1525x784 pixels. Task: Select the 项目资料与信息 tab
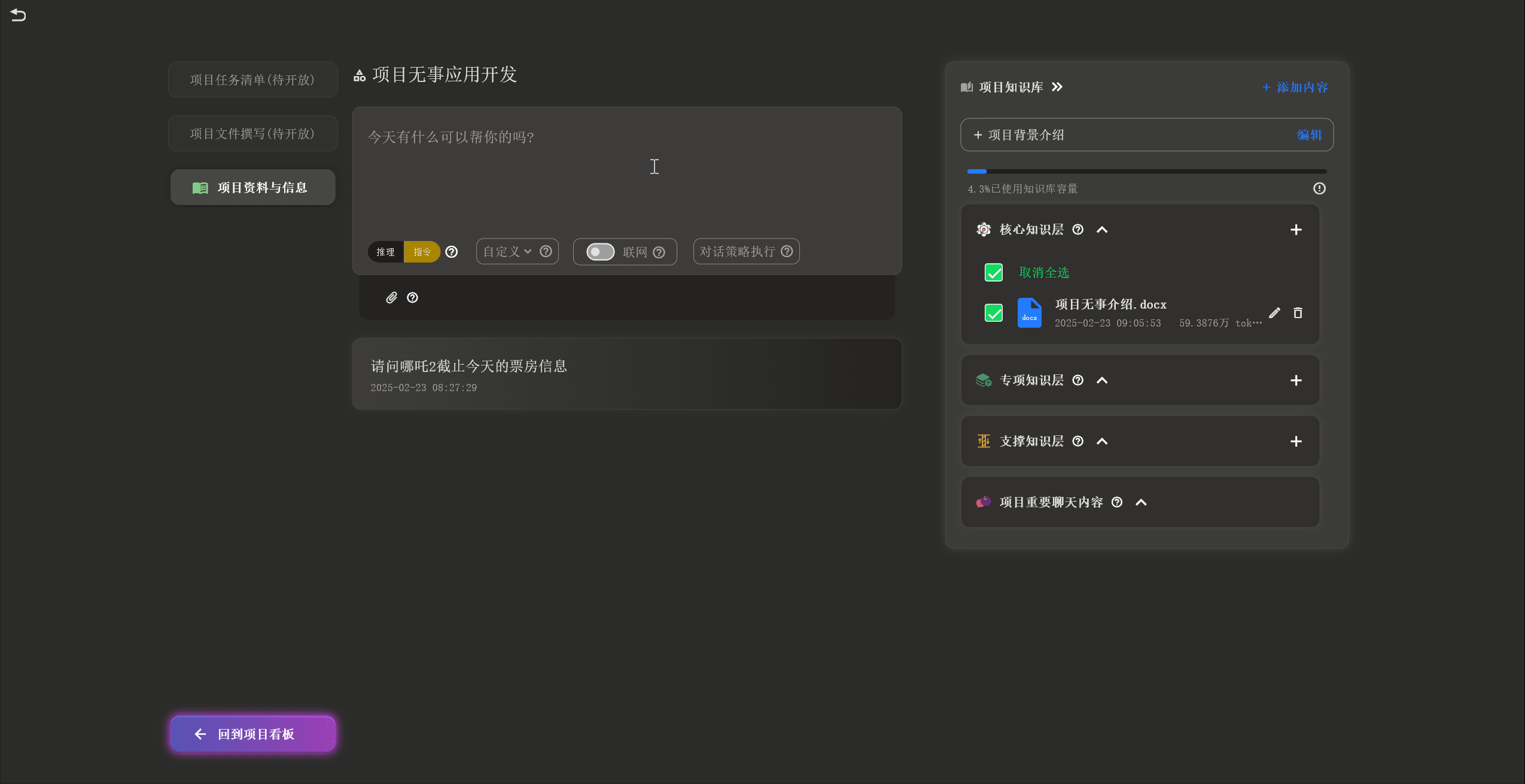point(252,188)
